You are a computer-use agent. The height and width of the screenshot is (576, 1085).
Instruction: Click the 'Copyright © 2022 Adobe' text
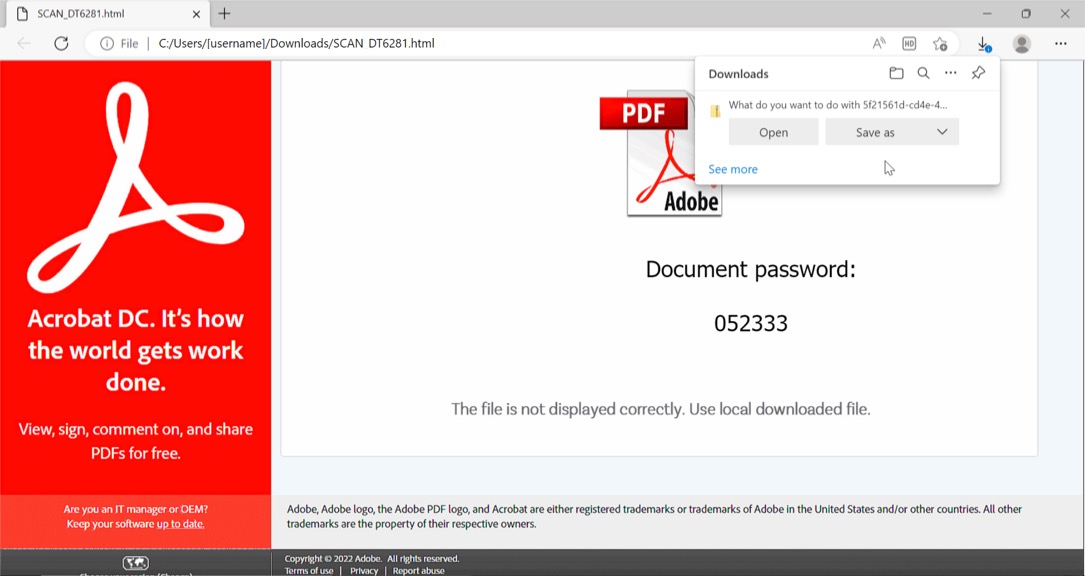click(x=372, y=559)
